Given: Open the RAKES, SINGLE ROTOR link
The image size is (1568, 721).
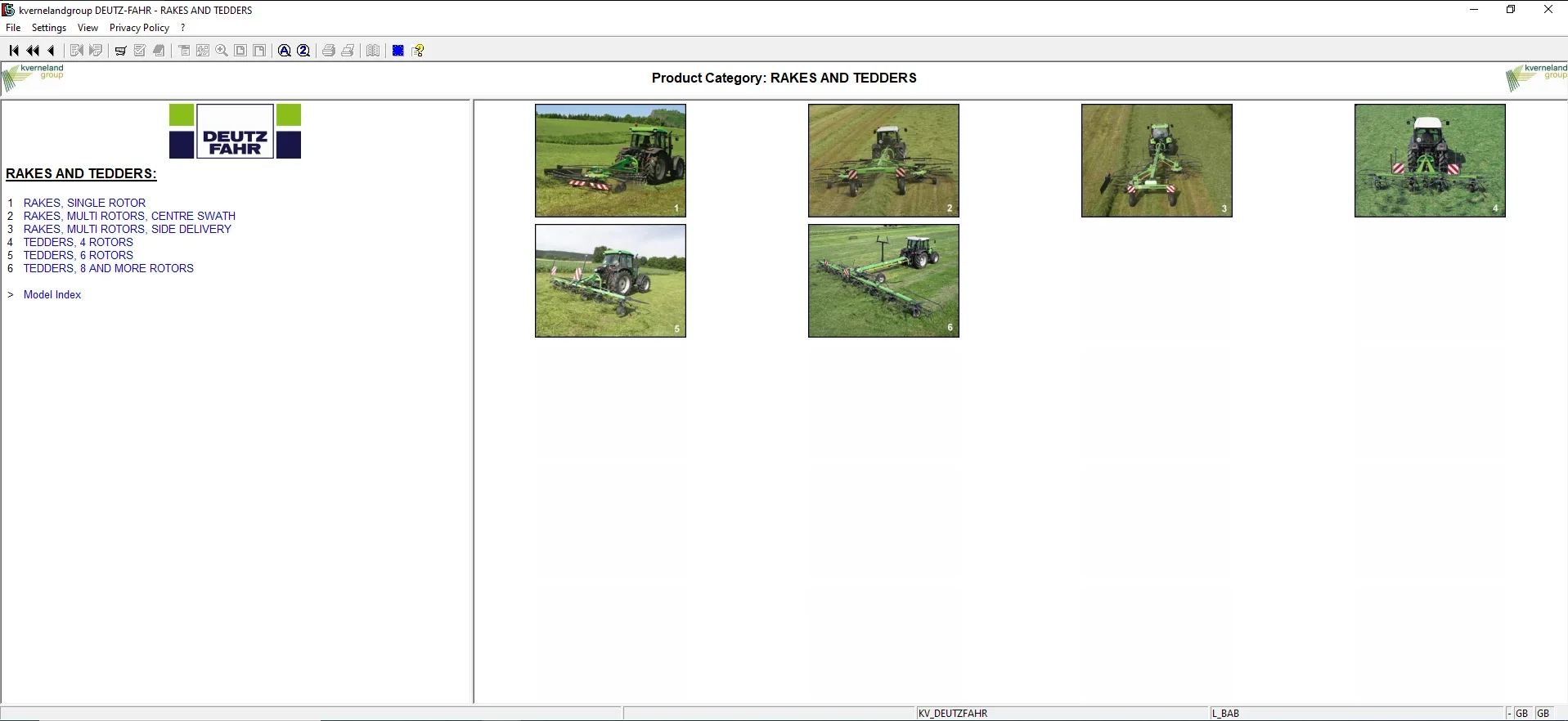Looking at the screenshot, I should click(x=84, y=203).
